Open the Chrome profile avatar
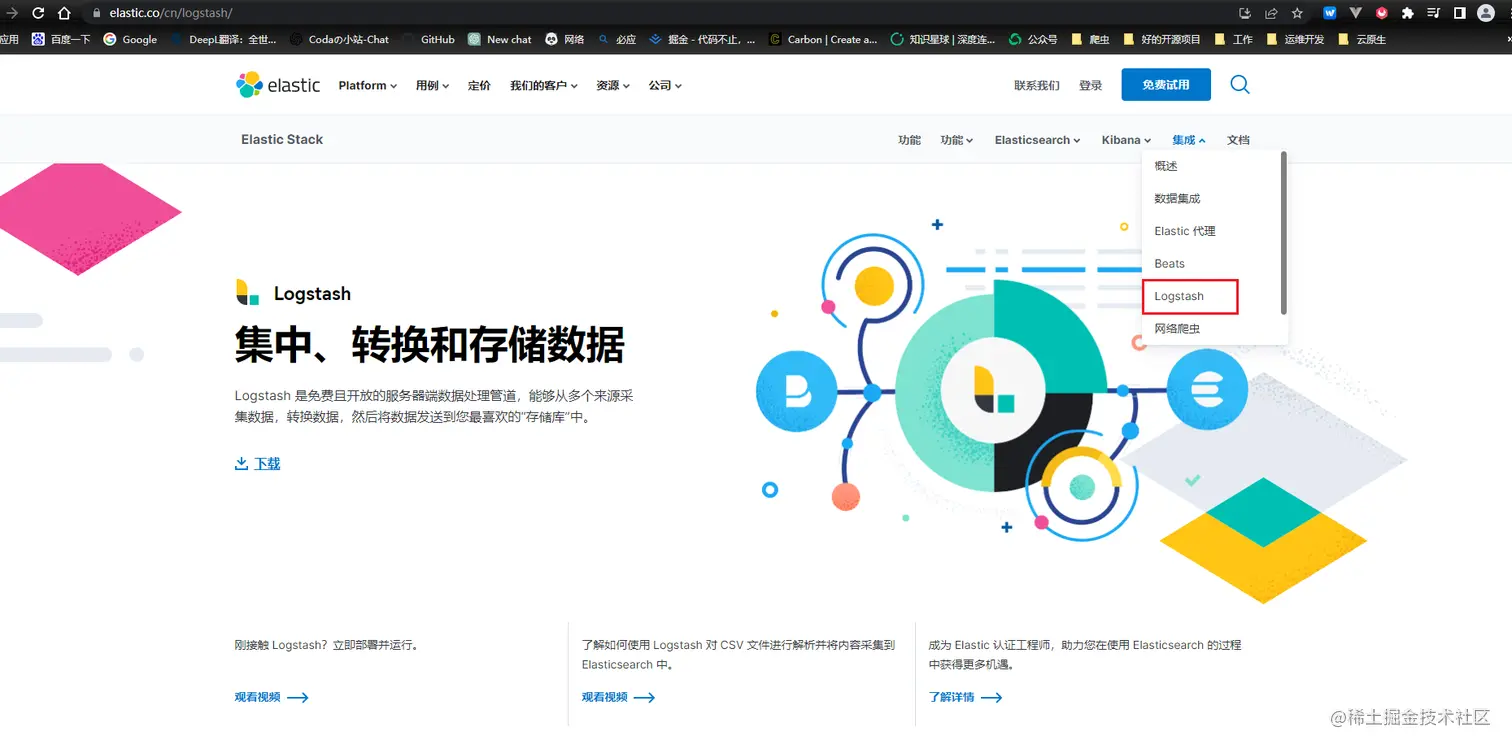The image size is (1512, 749). (x=1486, y=13)
